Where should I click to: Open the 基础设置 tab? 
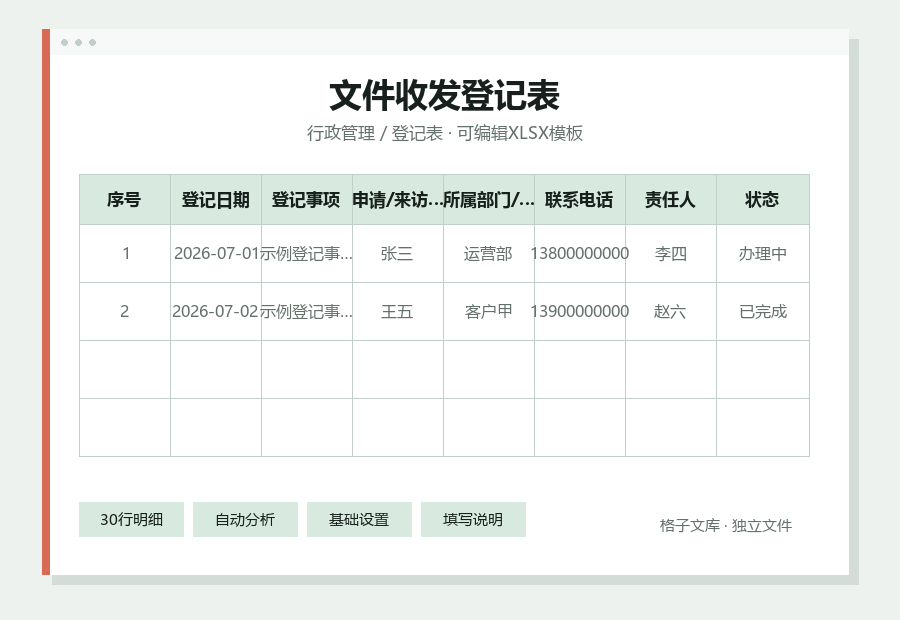[359, 520]
